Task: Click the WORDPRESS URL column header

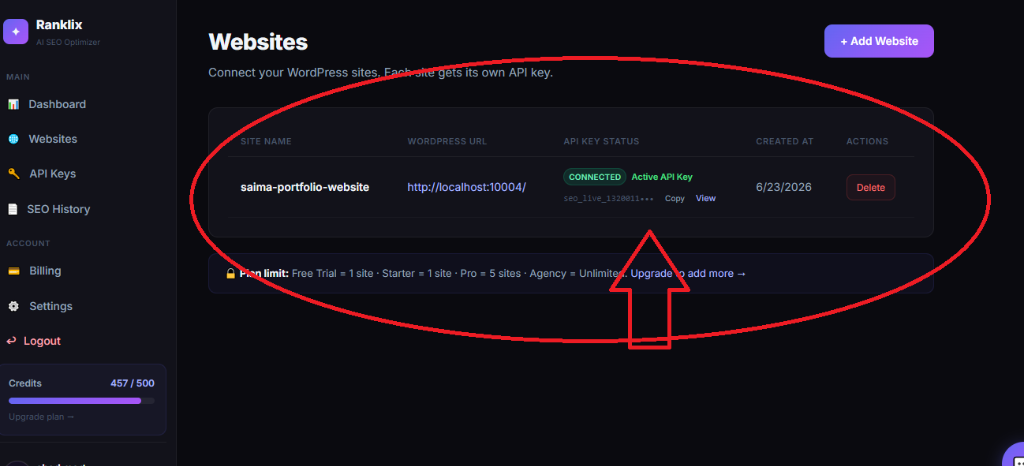Action: 447,141
